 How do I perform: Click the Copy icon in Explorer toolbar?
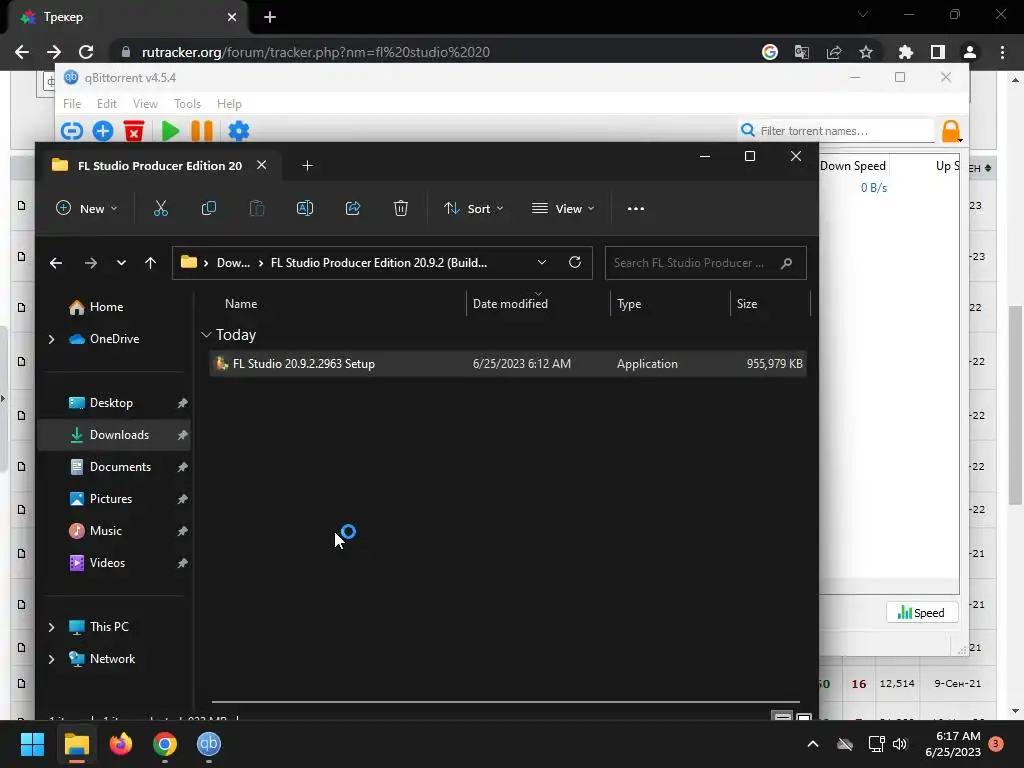tap(209, 208)
